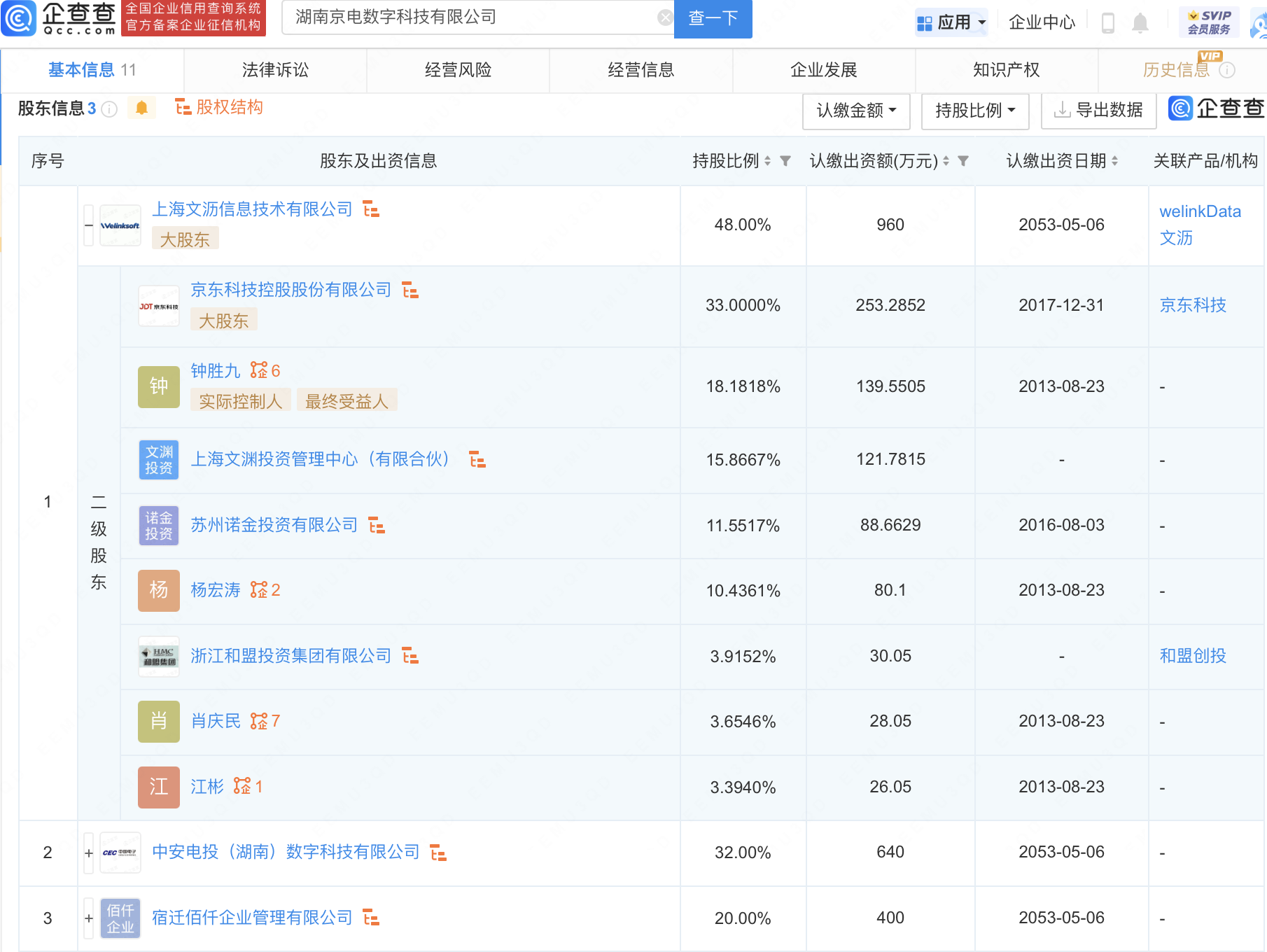
Task: Filter the 认缴出资额 column with funnel icon
Action: (963, 161)
